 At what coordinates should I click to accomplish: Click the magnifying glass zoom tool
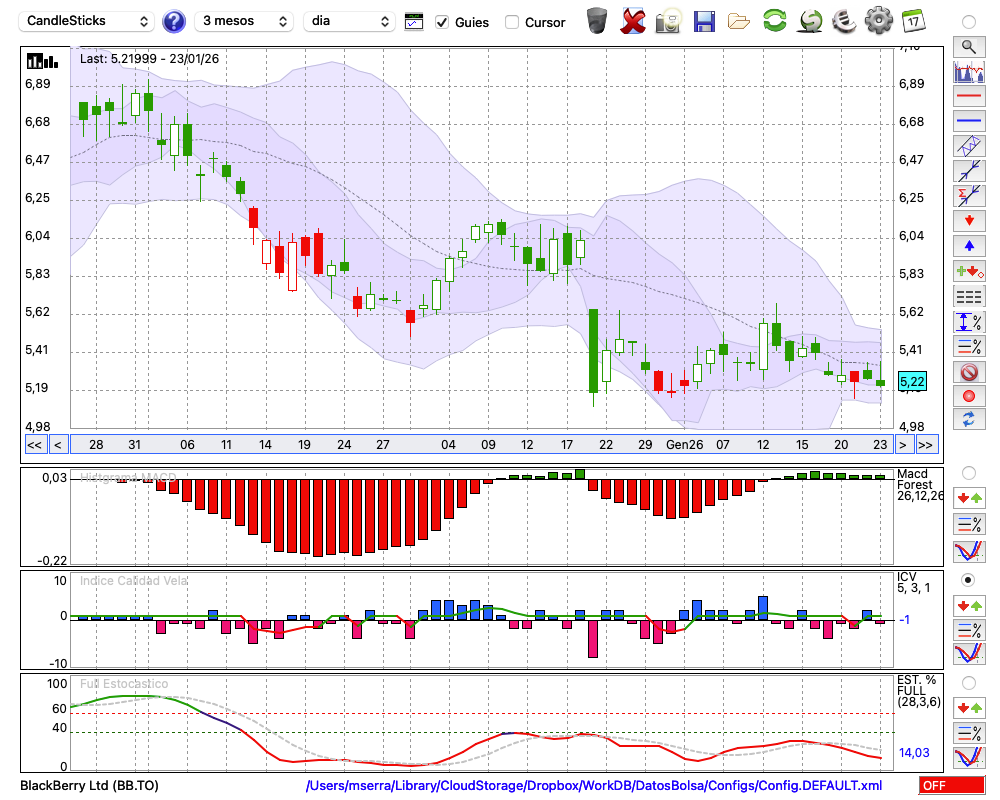tap(968, 46)
